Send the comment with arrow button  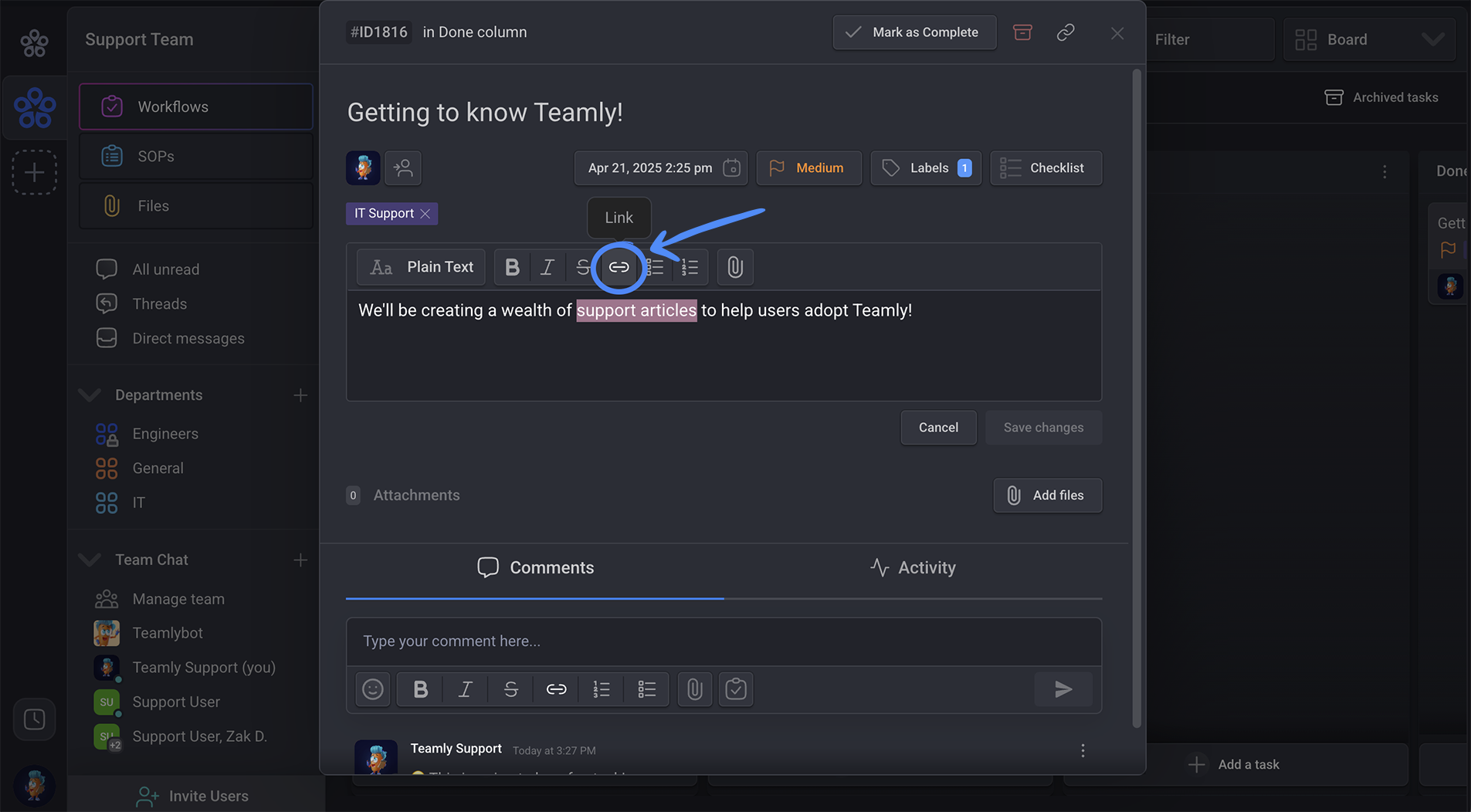tap(1063, 689)
